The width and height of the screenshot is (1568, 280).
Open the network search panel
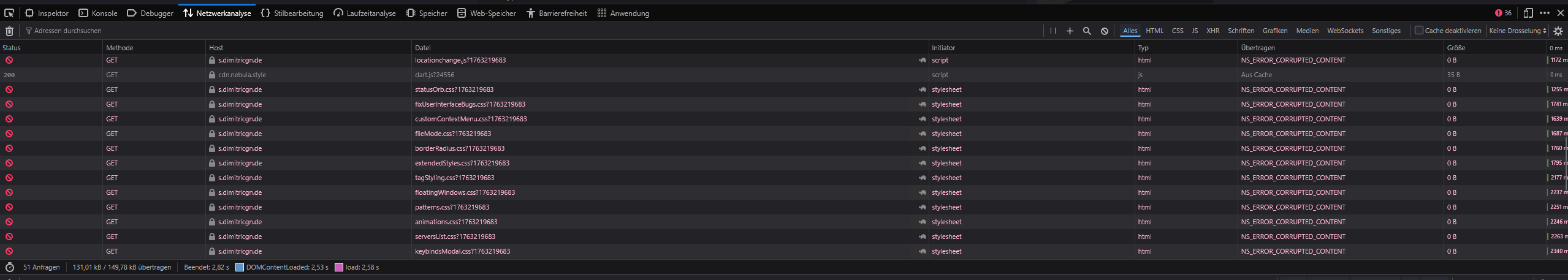(1087, 31)
